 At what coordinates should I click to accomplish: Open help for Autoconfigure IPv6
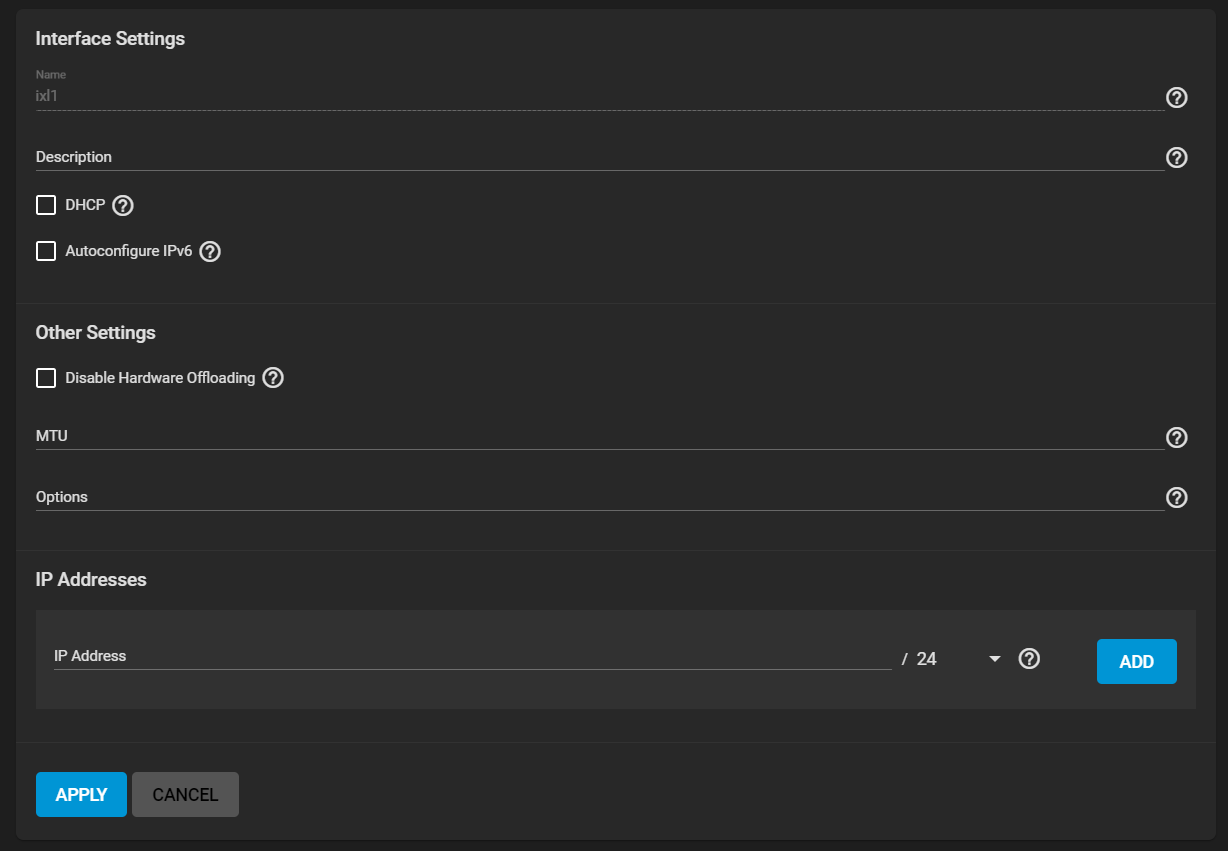tap(210, 251)
